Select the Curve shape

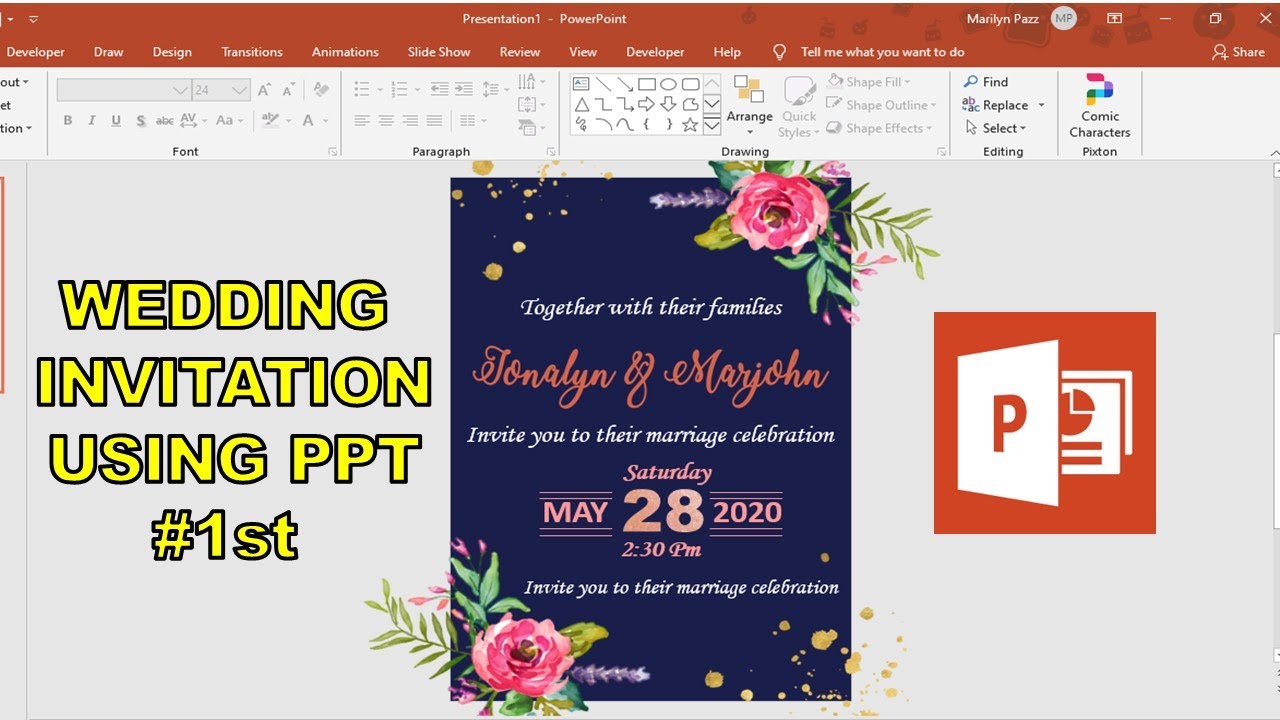[x=625, y=124]
